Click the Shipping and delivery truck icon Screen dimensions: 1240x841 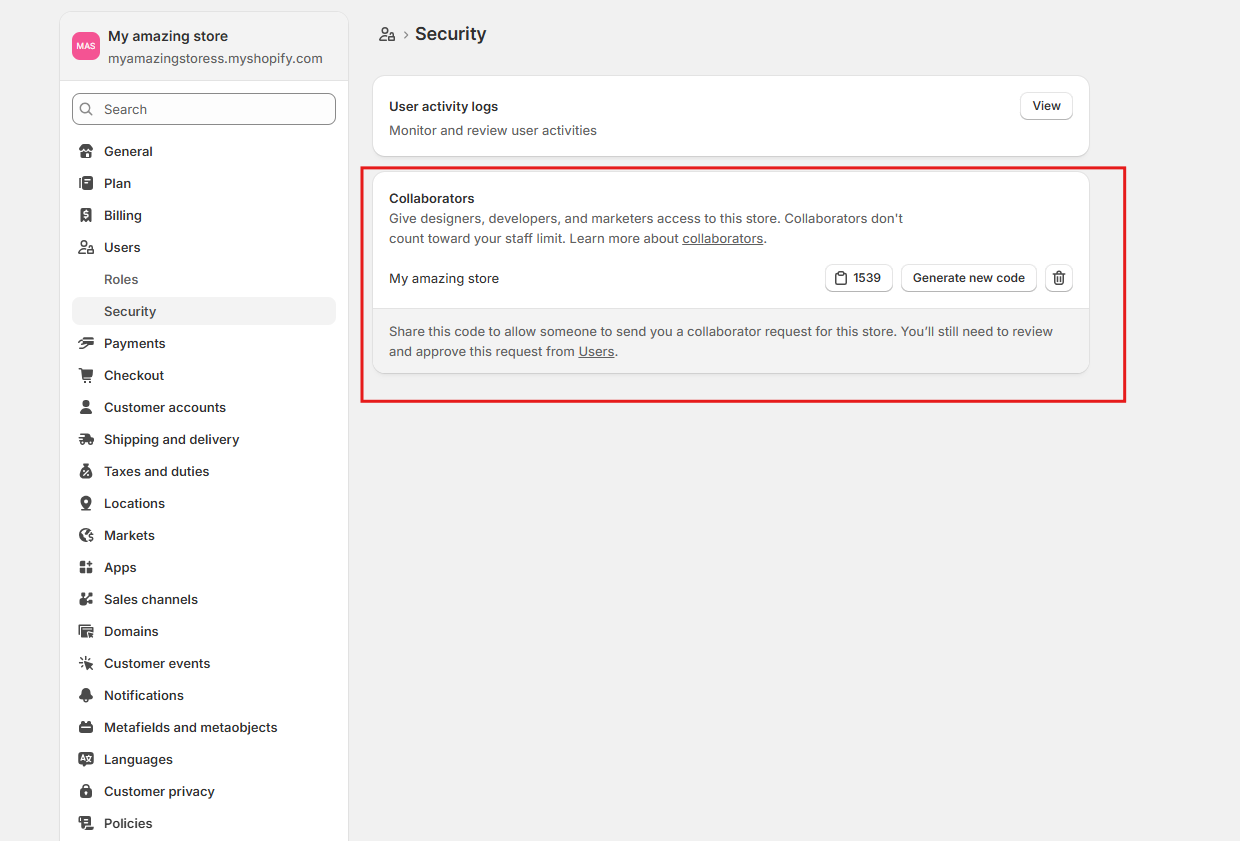(x=86, y=439)
